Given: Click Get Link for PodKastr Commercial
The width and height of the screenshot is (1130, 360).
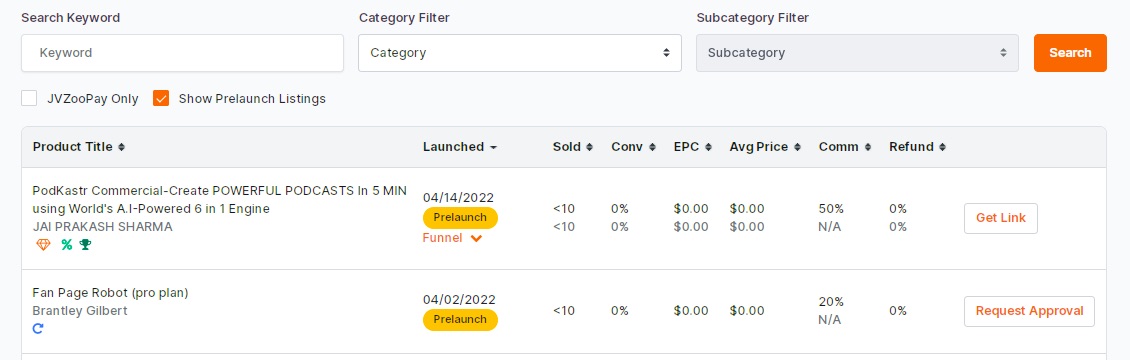Looking at the screenshot, I should pos(1001,218).
